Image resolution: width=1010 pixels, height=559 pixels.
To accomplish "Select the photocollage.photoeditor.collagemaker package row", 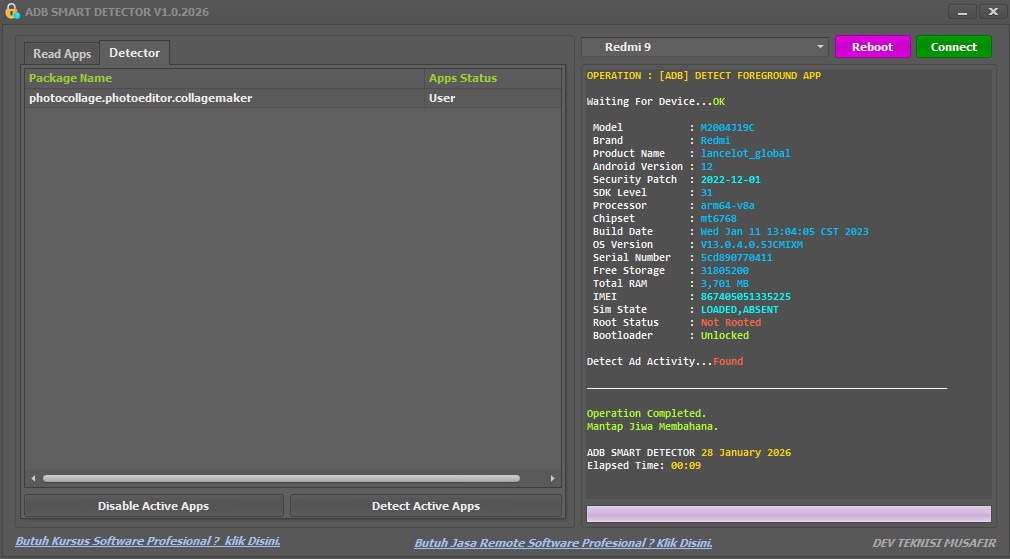I will (141, 98).
